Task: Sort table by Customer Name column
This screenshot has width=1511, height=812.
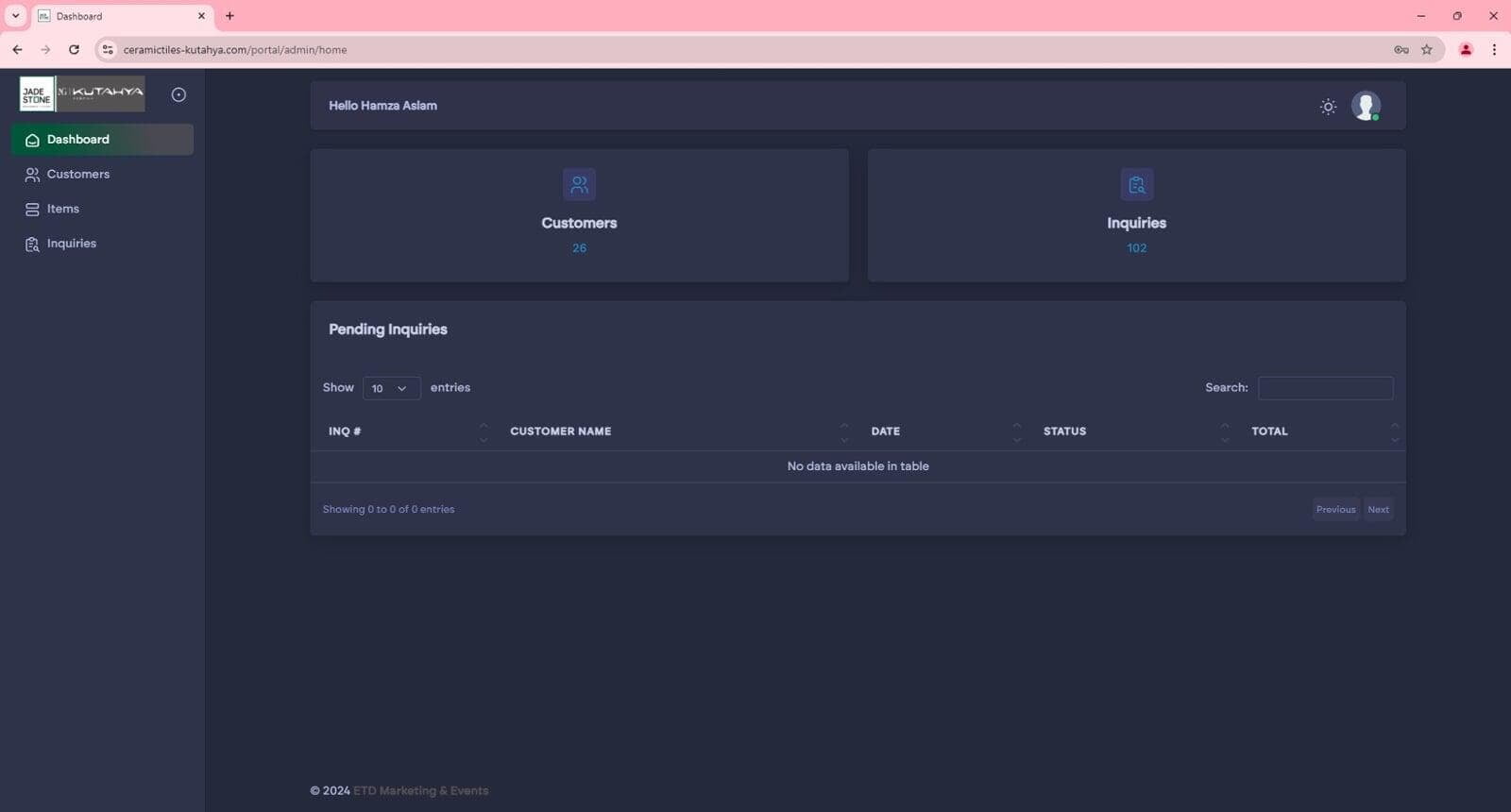Action: pyautogui.click(x=678, y=431)
